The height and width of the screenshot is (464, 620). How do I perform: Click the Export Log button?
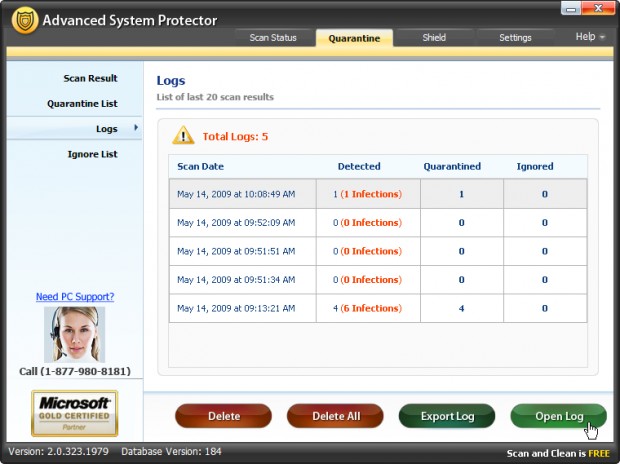pos(447,416)
